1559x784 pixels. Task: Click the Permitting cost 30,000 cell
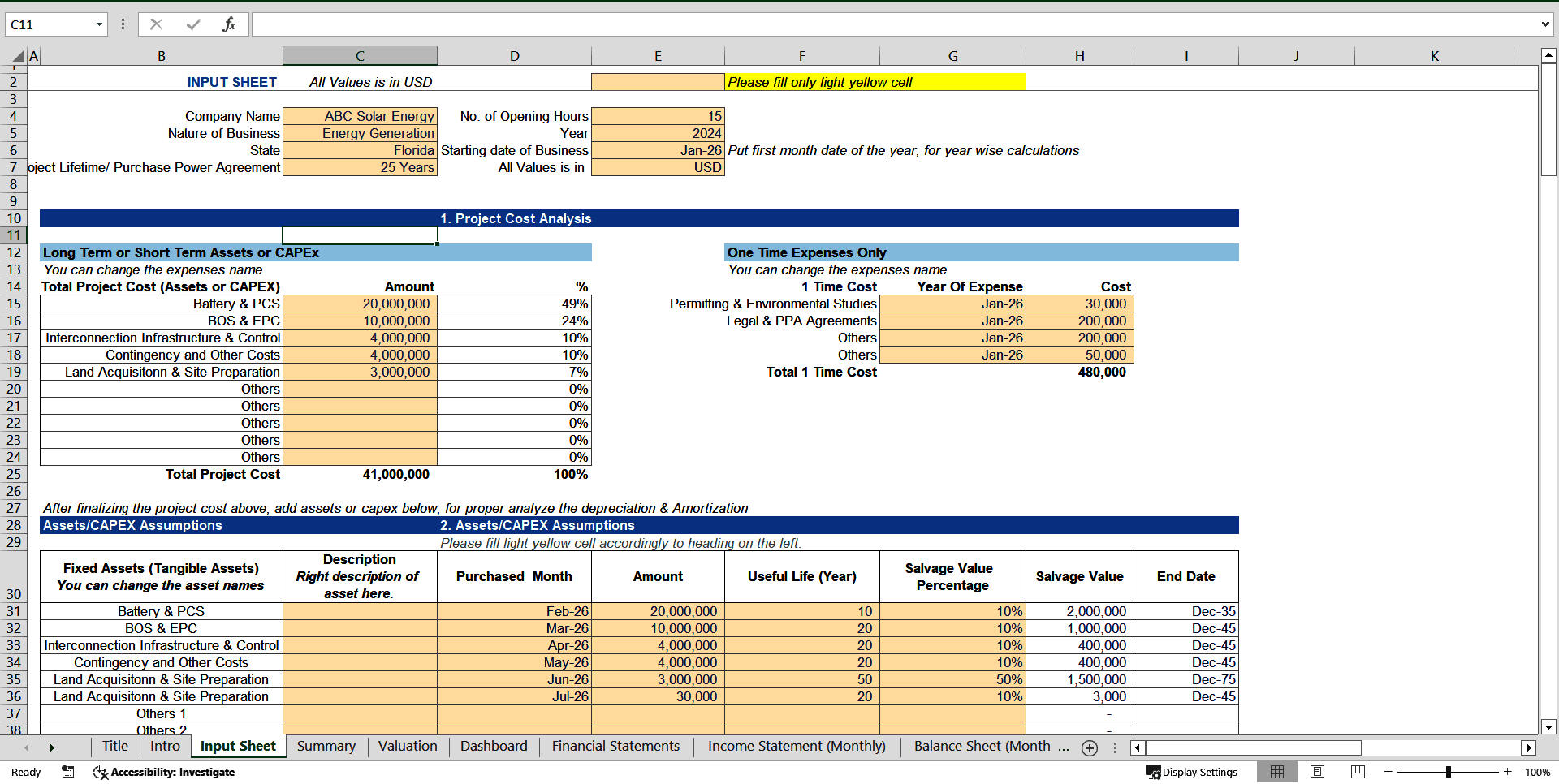[x=1079, y=304]
